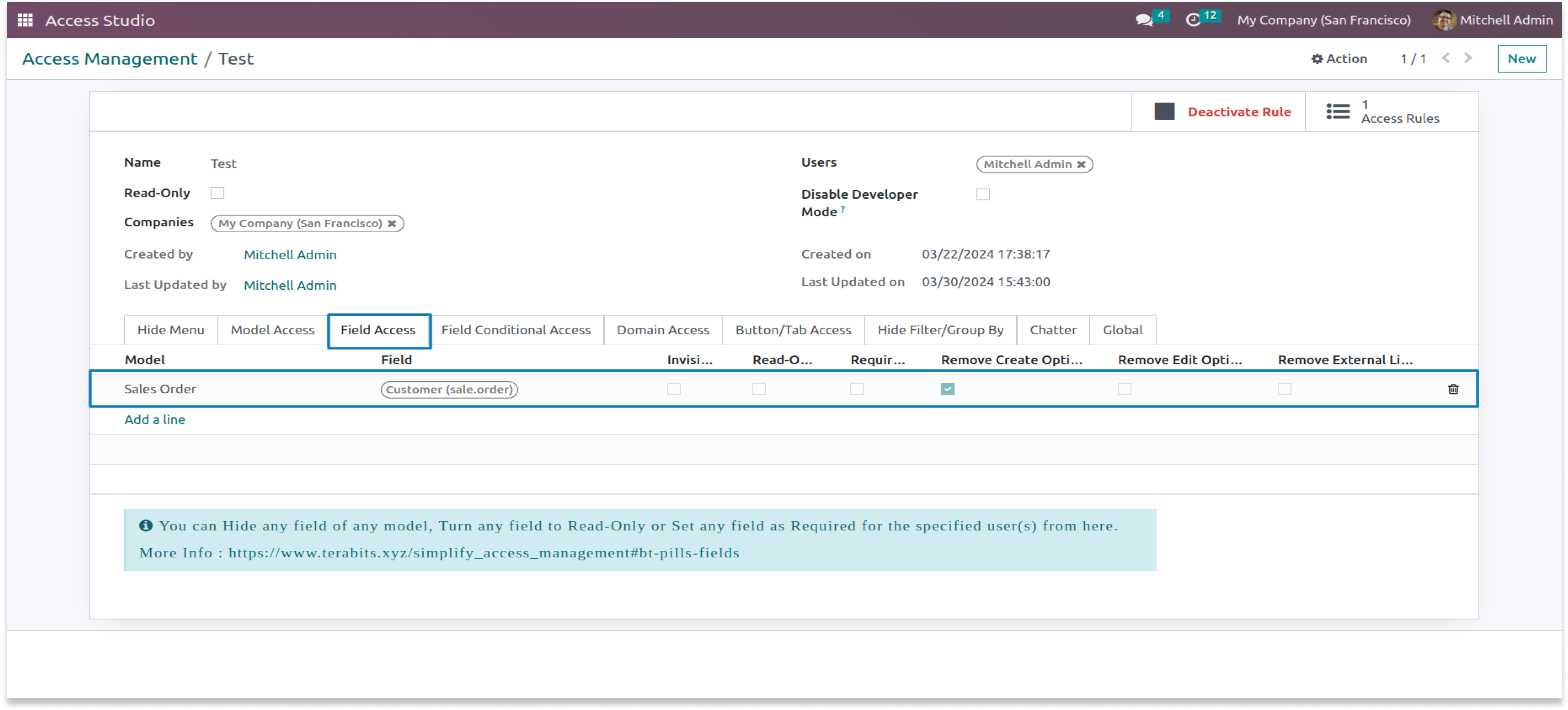Click the Invisi... column header
The width and height of the screenshot is (1568, 710).
[690, 360]
